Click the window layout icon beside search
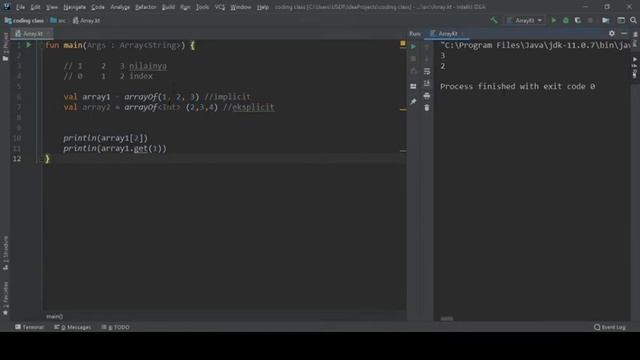 (x=621, y=20)
